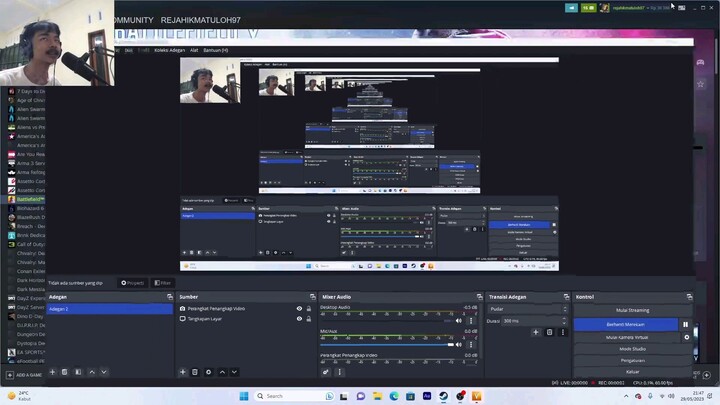
Task: Add a new scene in Adegan panel
Action: click(53, 372)
